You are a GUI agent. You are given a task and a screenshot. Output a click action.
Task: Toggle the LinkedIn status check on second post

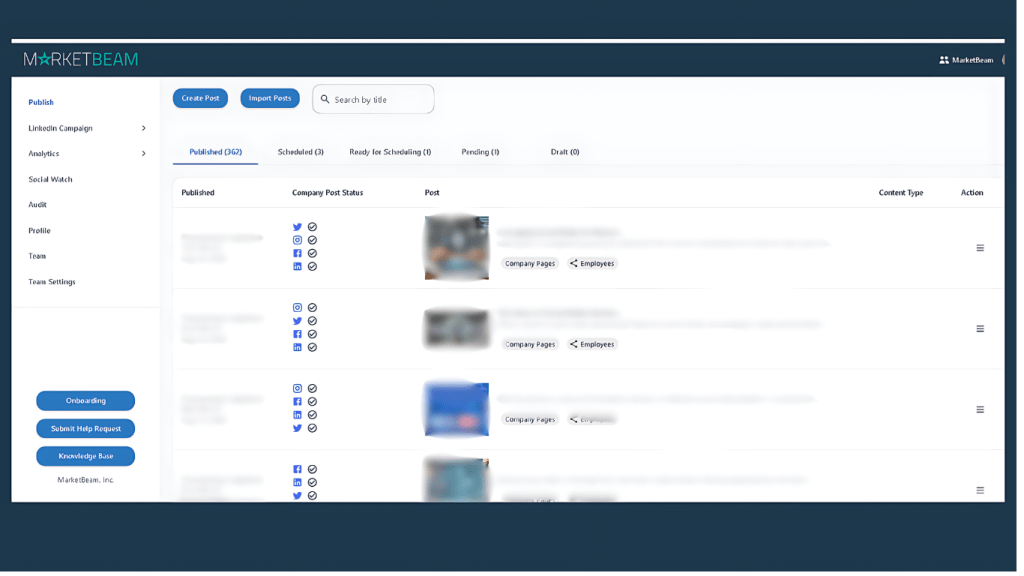click(x=312, y=347)
